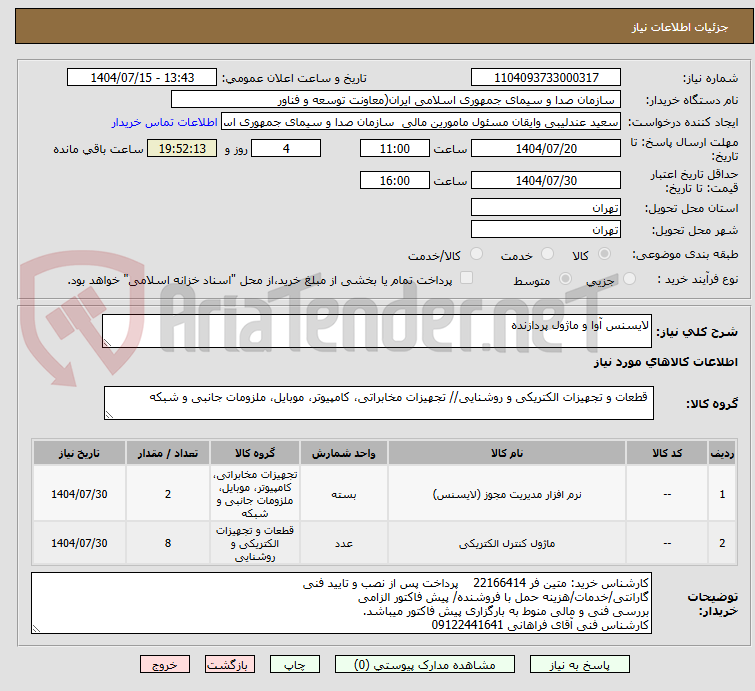
Task: Click the 'تعداد / مقدار' column header
Action: (x=168, y=453)
